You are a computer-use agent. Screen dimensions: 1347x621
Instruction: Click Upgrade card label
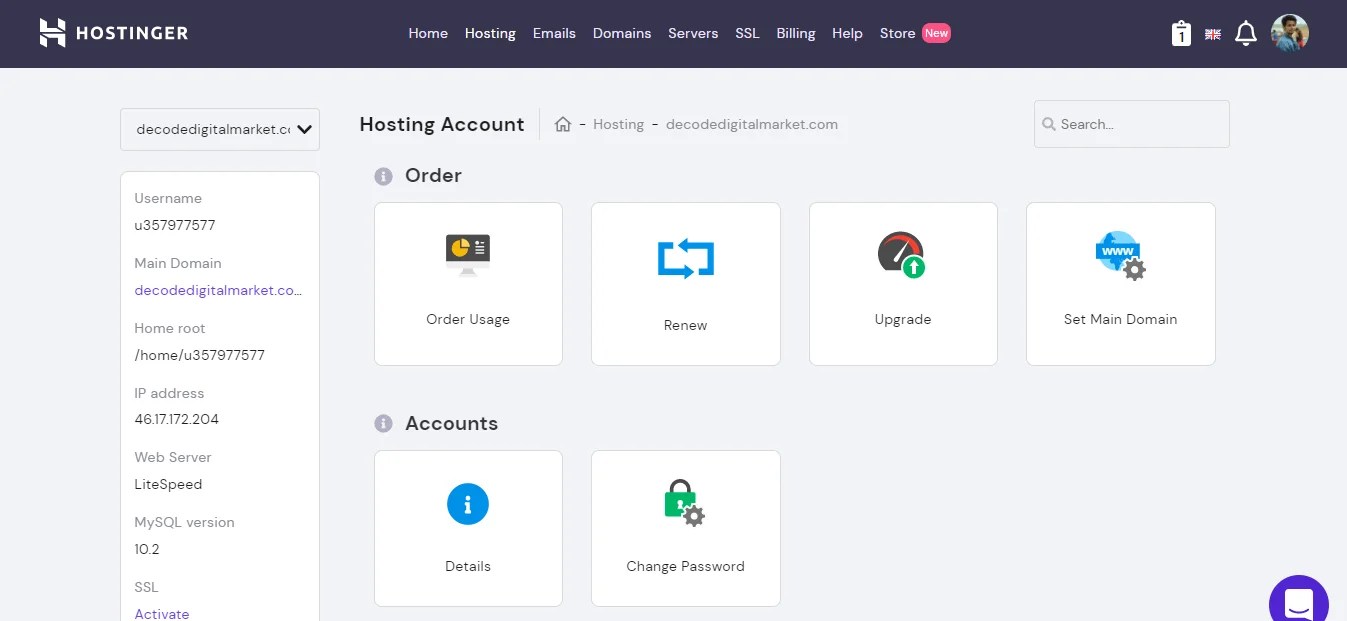(x=903, y=319)
